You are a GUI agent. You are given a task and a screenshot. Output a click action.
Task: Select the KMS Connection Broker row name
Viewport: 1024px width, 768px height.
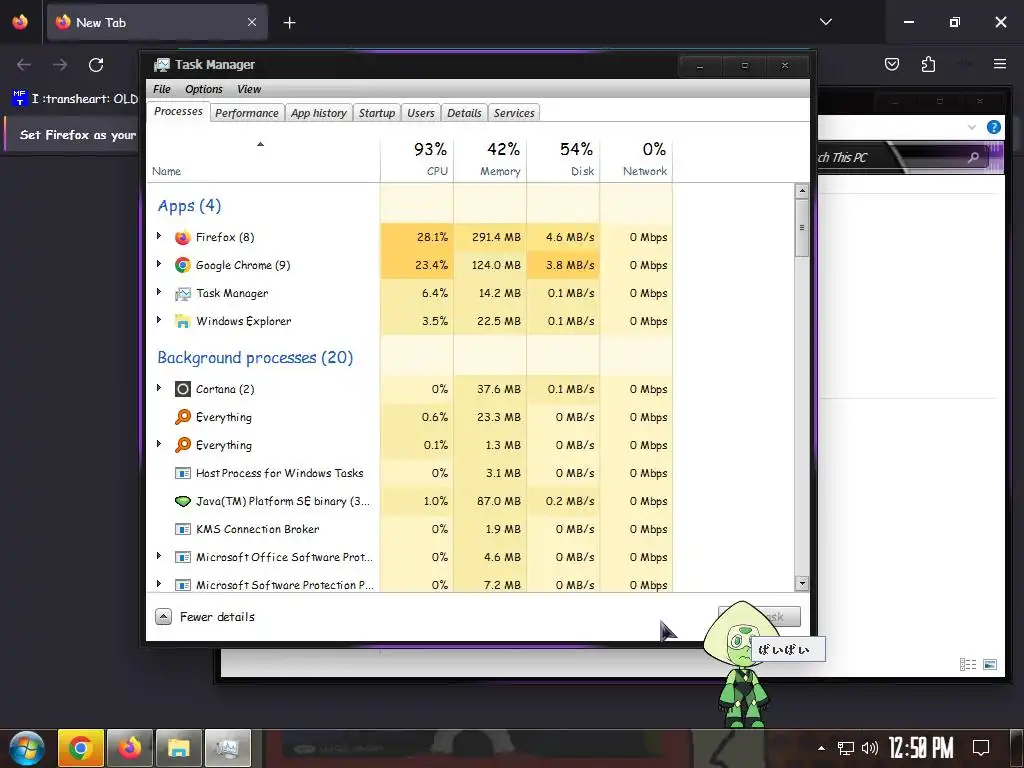[x=257, y=529]
